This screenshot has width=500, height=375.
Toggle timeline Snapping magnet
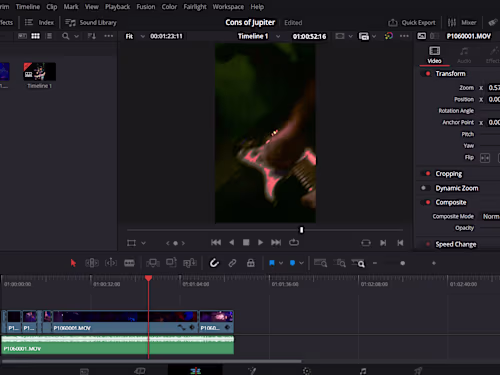[214, 263]
